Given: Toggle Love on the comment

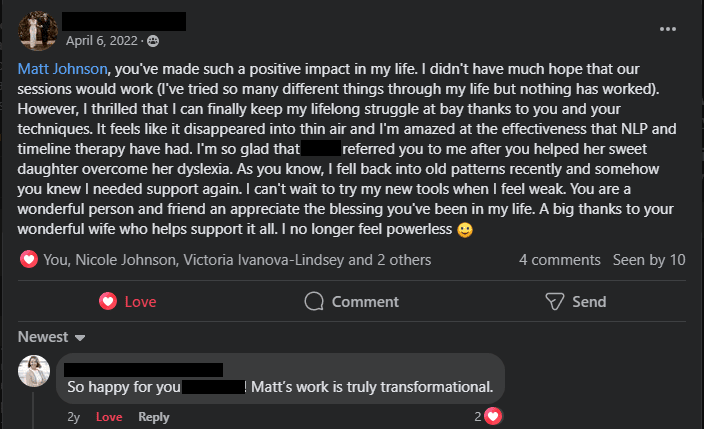Looking at the screenshot, I should coord(108,417).
